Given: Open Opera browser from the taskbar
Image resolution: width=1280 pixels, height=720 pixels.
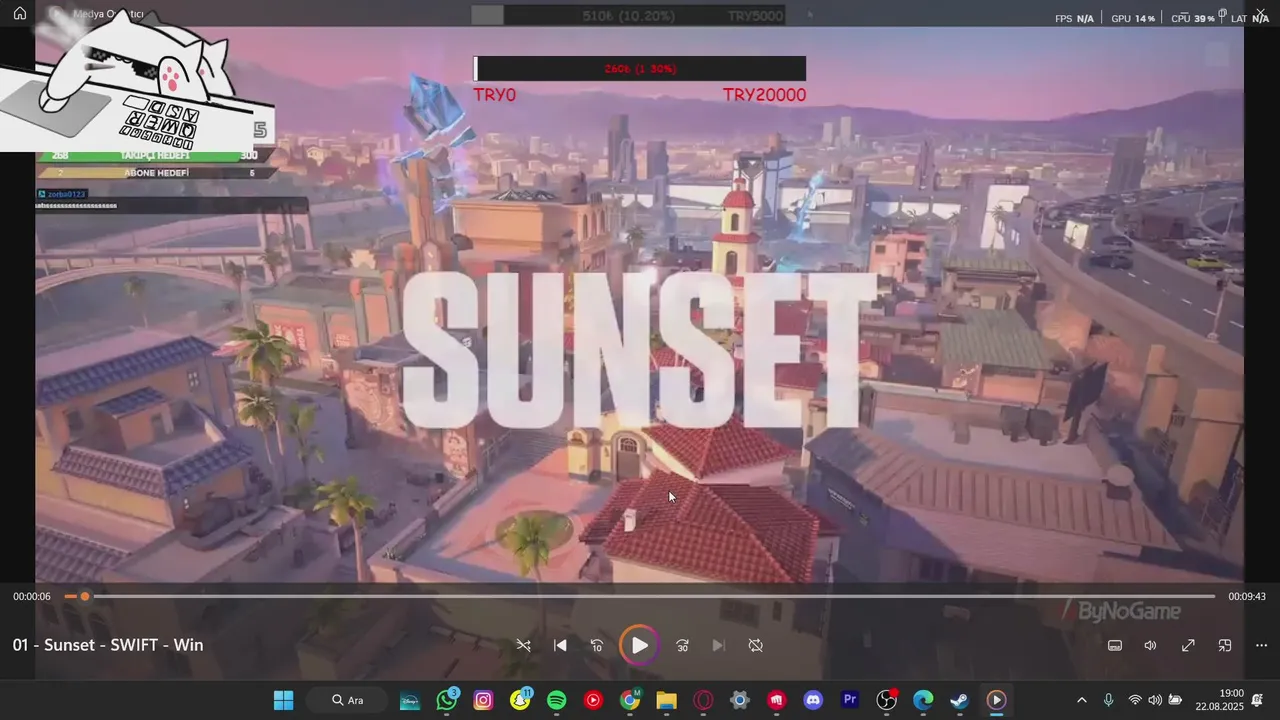Looking at the screenshot, I should (x=703, y=700).
